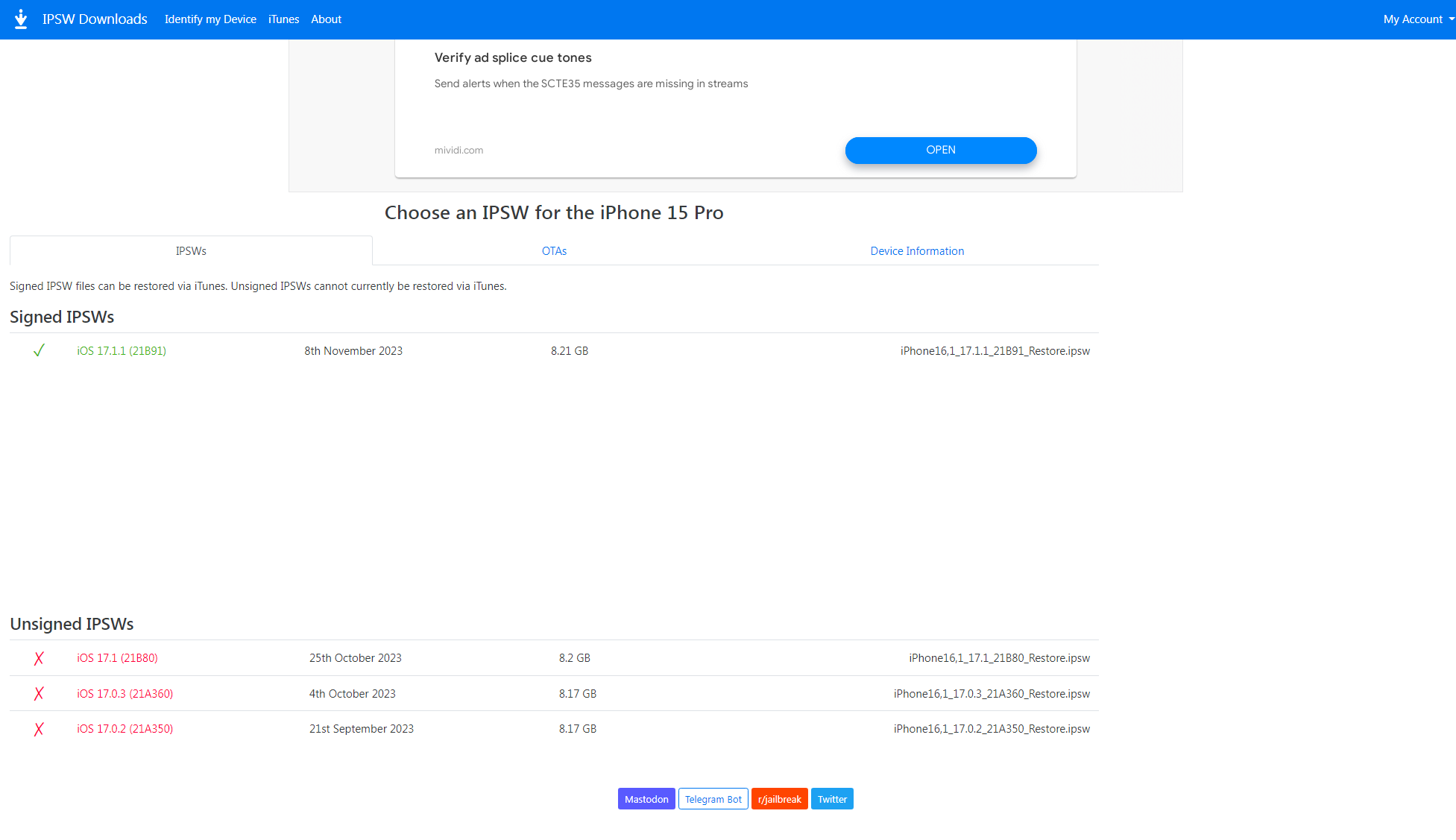Viewport: 1456px width, 840px height.
Task: Click the Twitter icon button
Action: tap(832, 799)
